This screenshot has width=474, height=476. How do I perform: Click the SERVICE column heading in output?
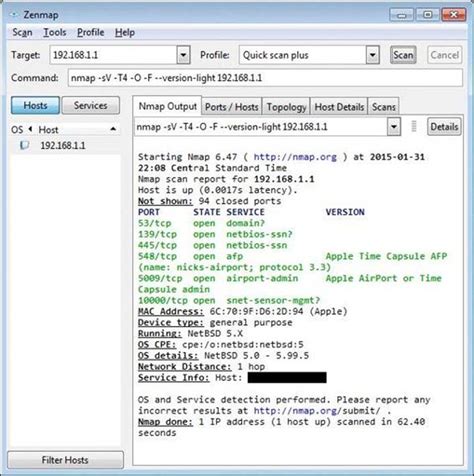tap(245, 212)
